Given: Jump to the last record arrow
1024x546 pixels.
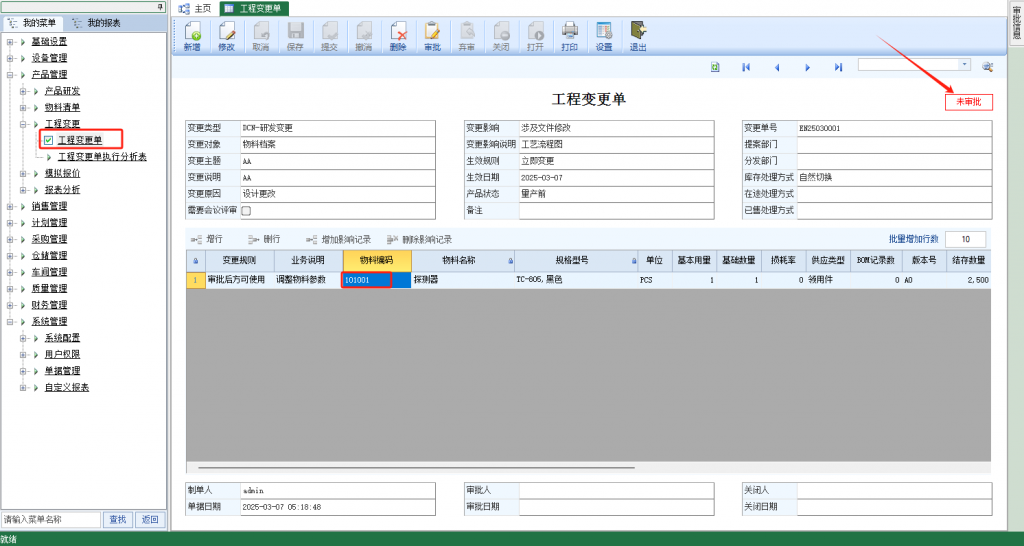Looking at the screenshot, I should click(x=839, y=67).
